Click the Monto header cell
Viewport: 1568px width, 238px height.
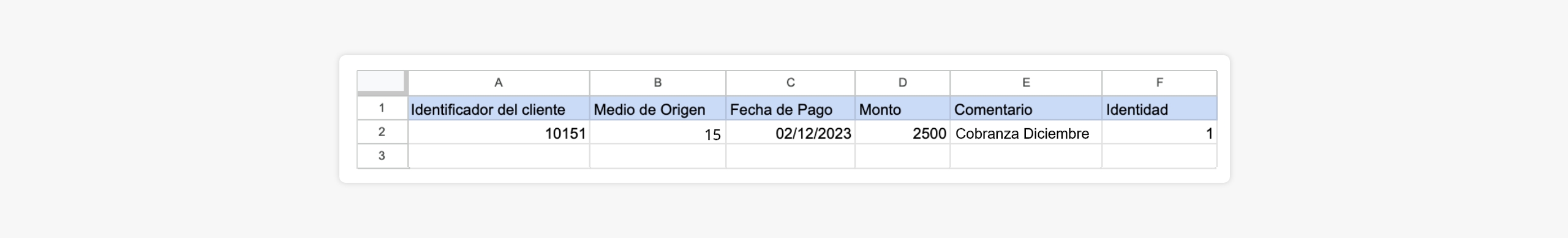click(x=903, y=109)
